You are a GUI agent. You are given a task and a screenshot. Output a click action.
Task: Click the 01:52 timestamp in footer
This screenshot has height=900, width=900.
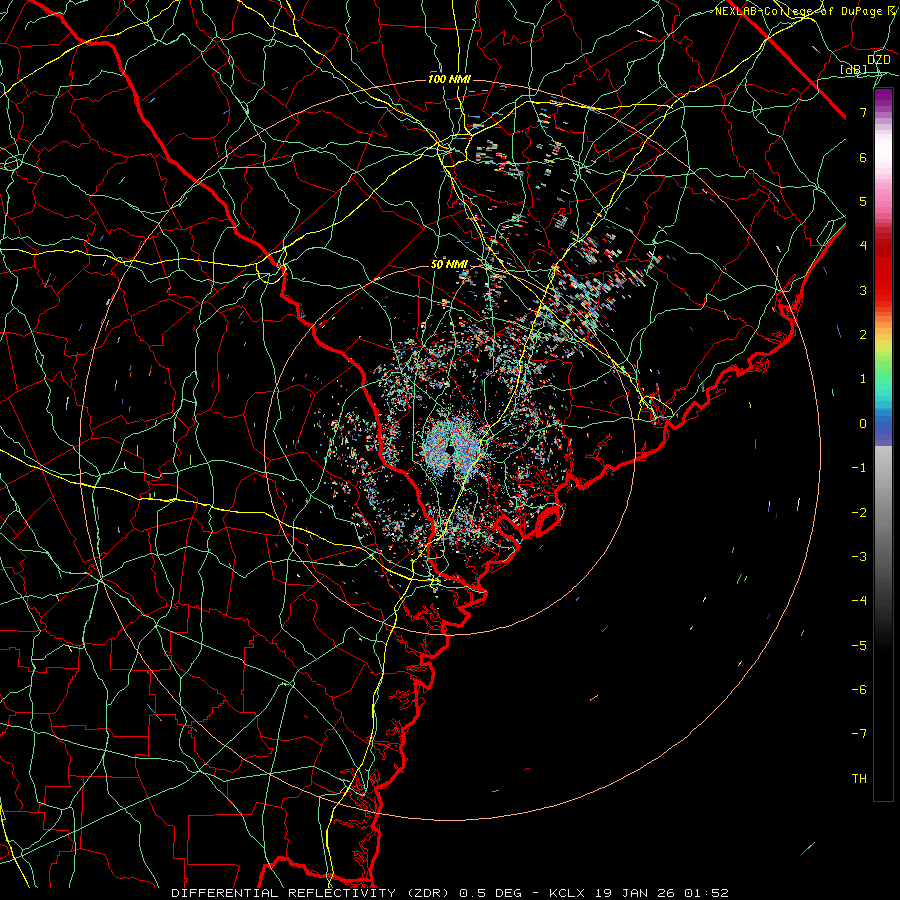tap(705, 893)
